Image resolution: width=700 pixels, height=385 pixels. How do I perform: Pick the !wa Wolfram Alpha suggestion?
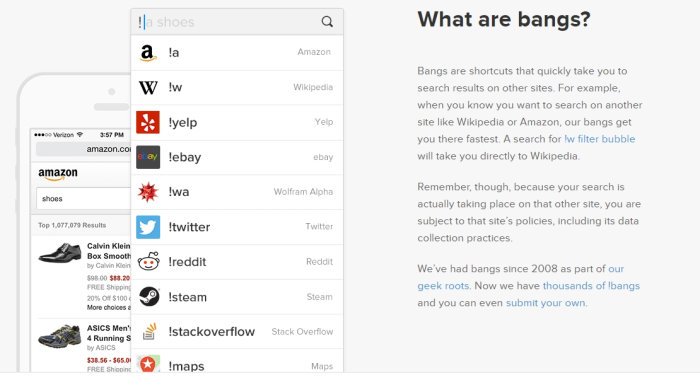(x=237, y=192)
